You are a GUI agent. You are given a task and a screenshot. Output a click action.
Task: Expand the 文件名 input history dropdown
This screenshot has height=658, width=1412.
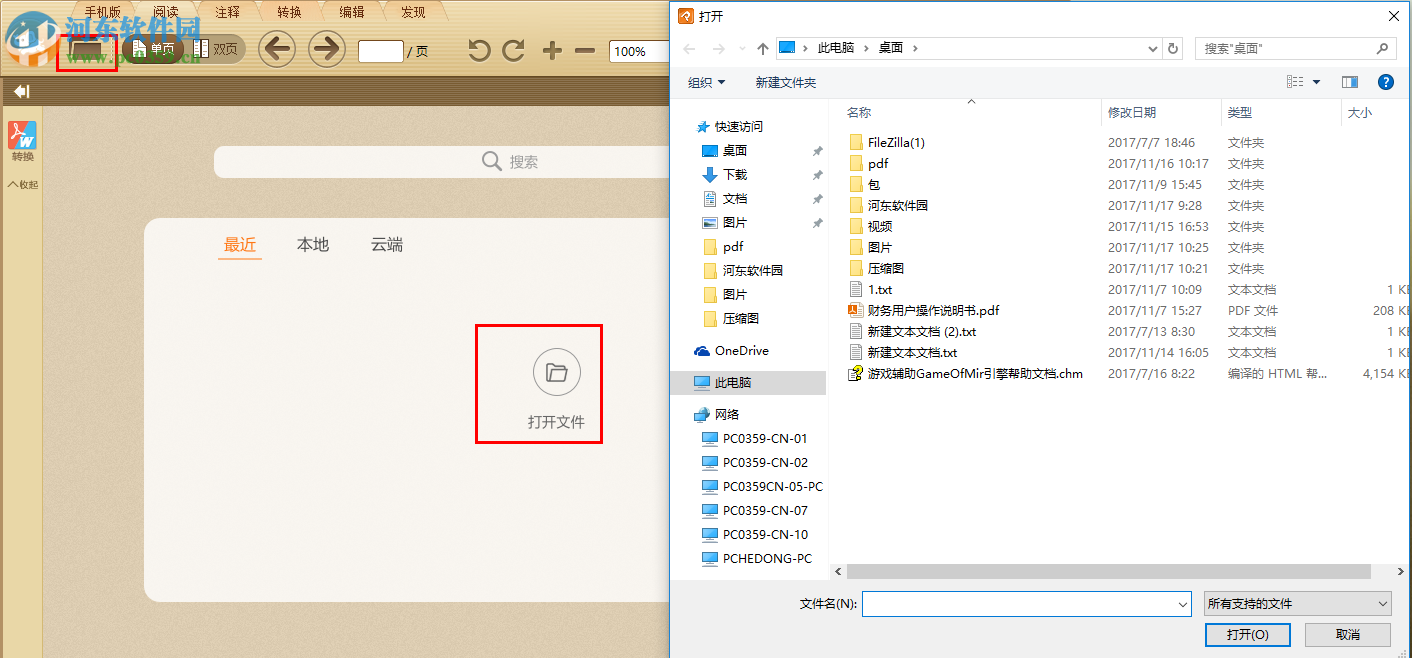1182,603
